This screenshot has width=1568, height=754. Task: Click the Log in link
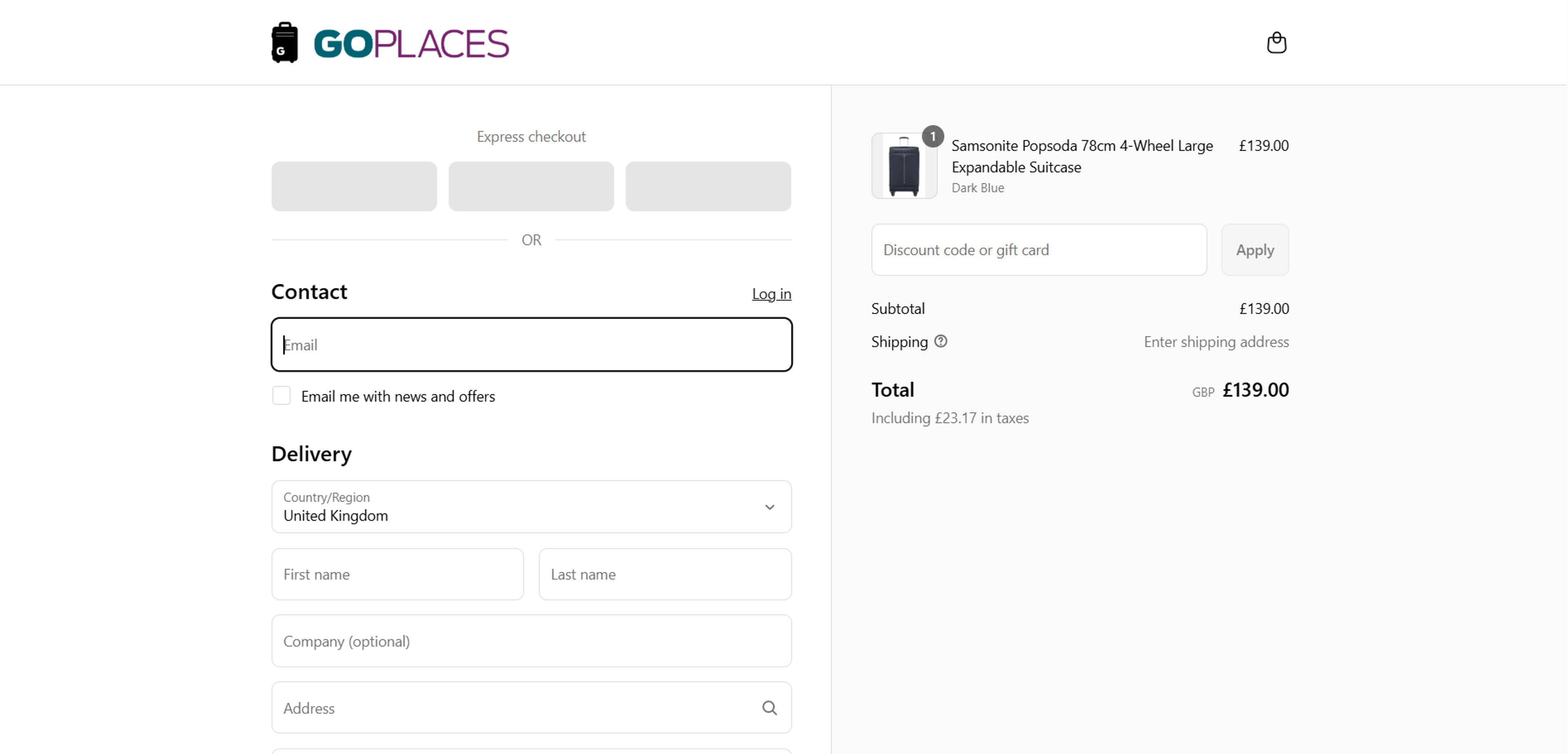pyautogui.click(x=771, y=294)
